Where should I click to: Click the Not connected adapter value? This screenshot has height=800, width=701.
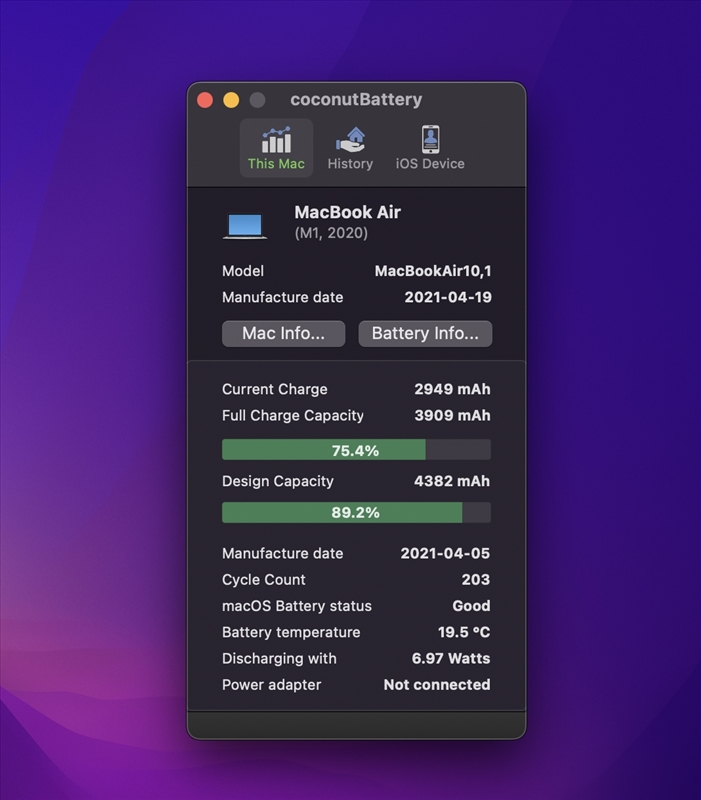(437, 685)
